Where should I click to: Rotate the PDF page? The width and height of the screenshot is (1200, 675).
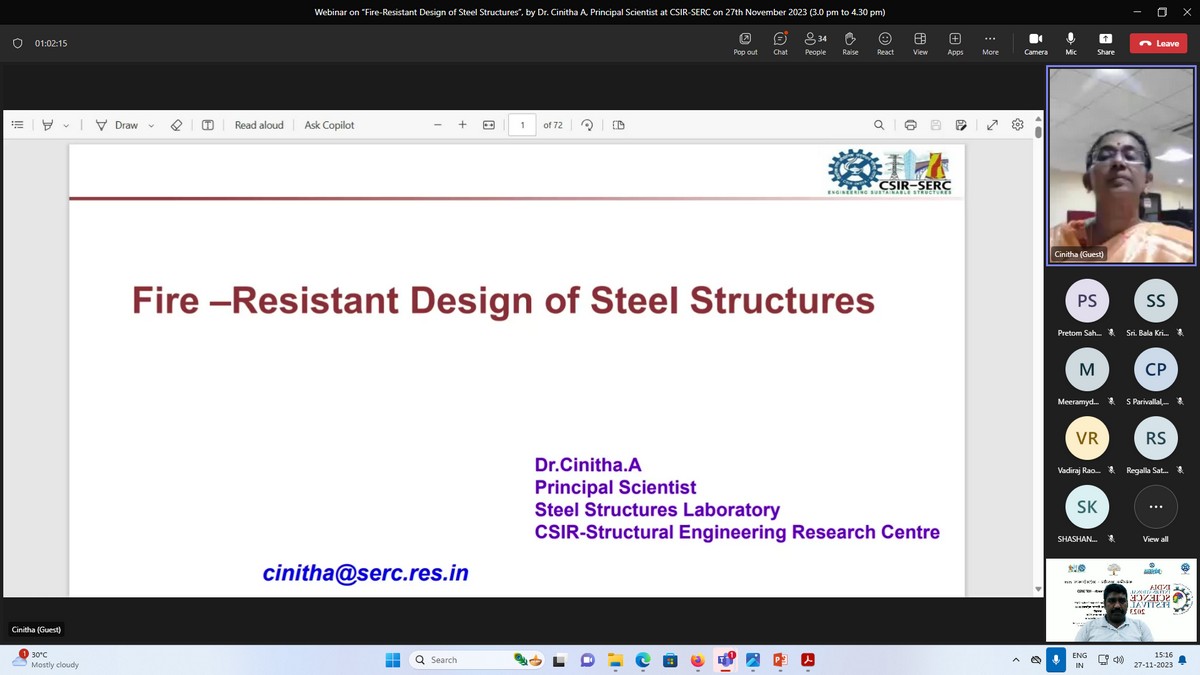pos(587,125)
